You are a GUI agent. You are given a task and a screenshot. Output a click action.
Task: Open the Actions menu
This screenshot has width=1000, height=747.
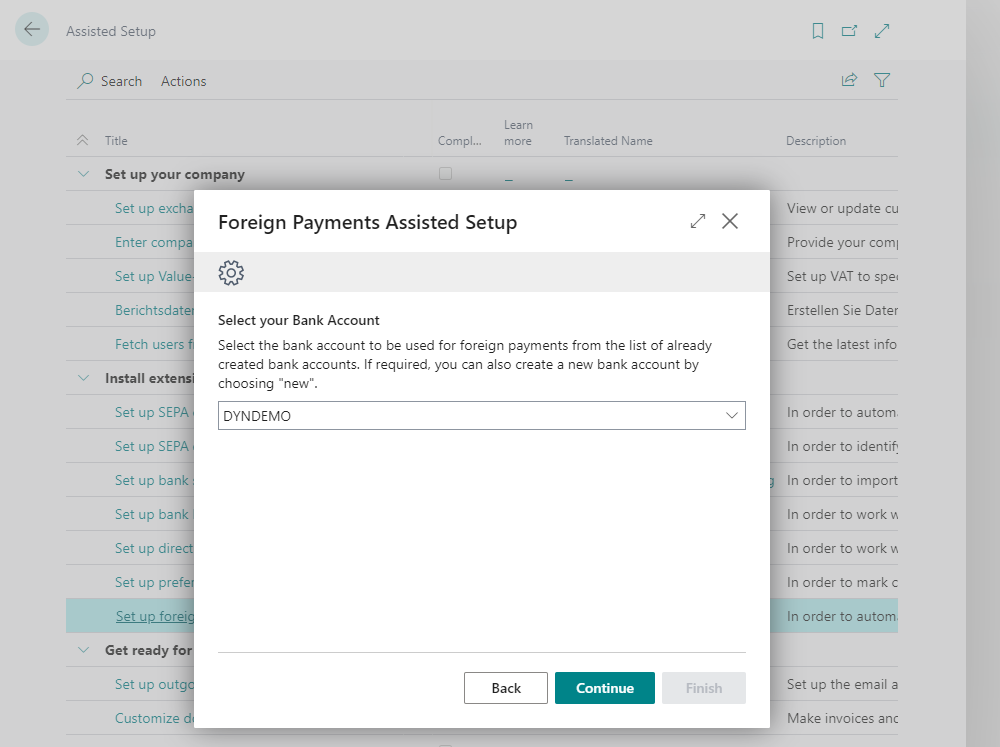click(x=183, y=81)
